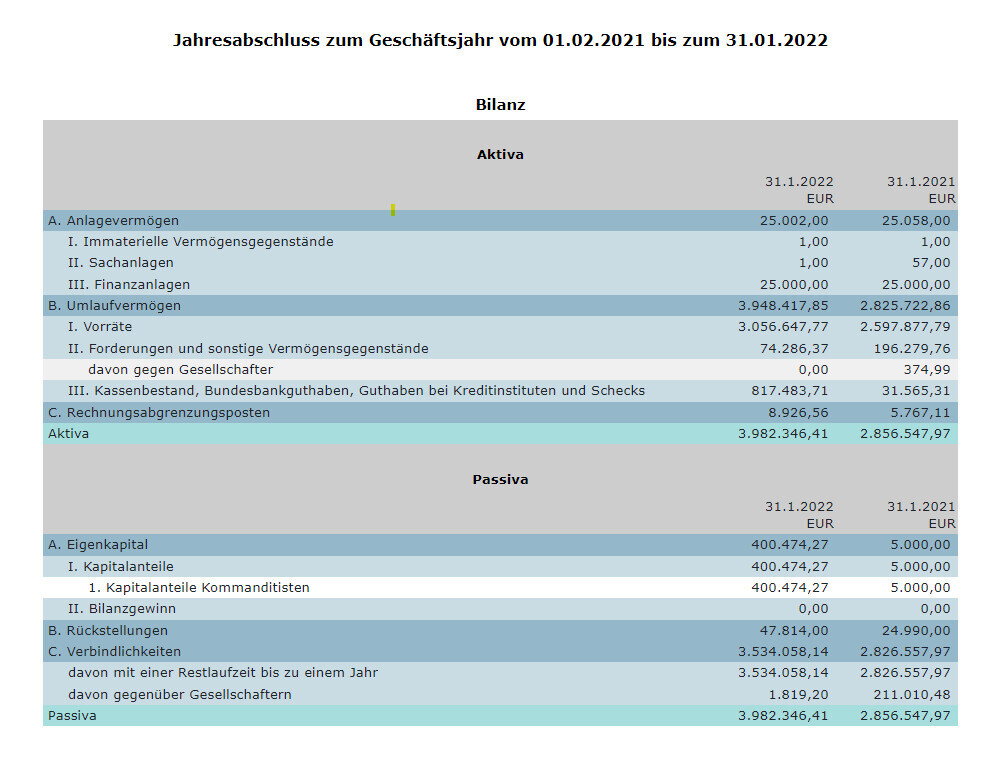This screenshot has width=989, height=758.
Task: Click the A. Anlagevermögen row label
Action: (113, 220)
